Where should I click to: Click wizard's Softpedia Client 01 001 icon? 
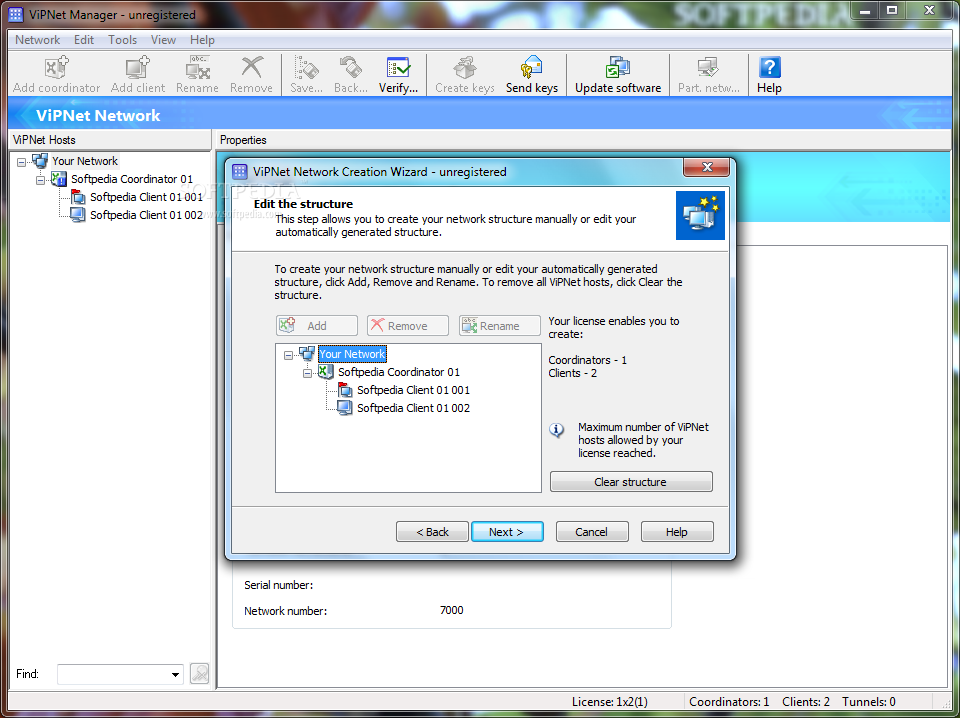click(345, 390)
